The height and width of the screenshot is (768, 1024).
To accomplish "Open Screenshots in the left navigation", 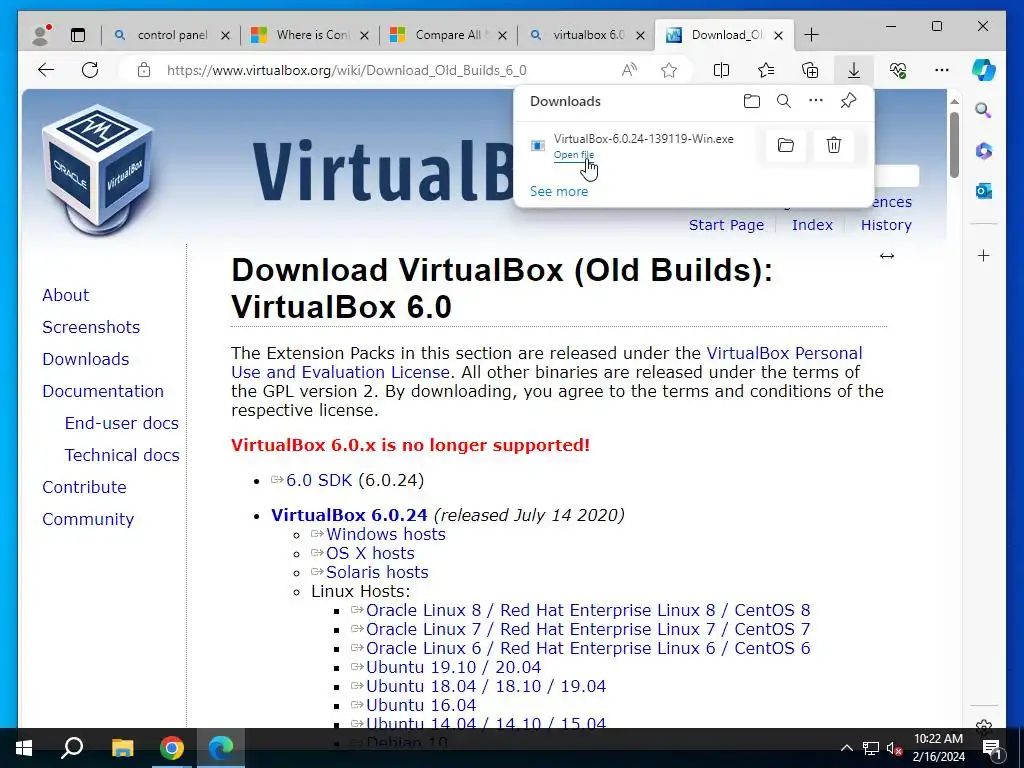I will click(x=91, y=327).
